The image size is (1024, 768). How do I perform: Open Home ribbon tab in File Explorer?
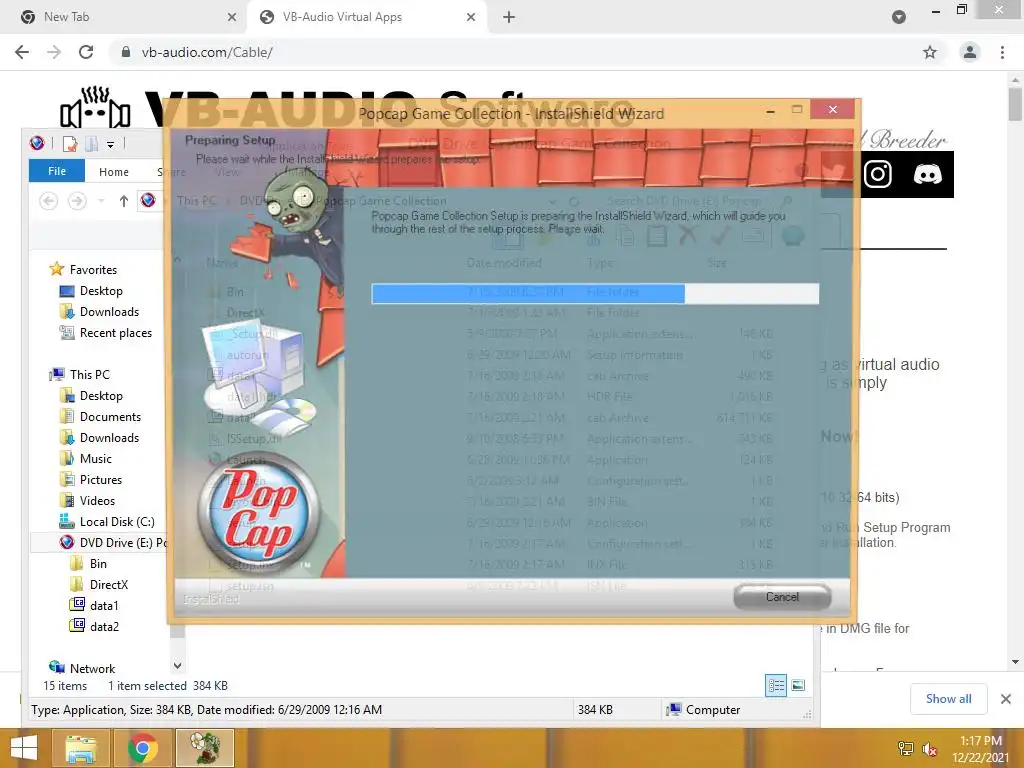pyautogui.click(x=114, y=172)
